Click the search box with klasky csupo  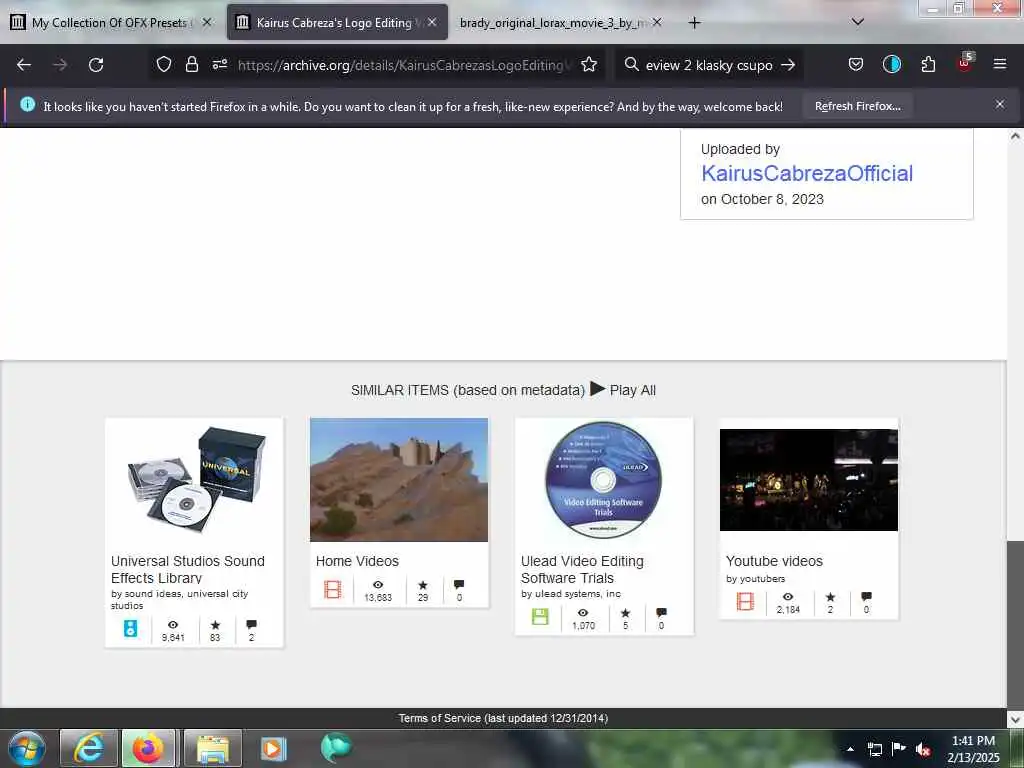pos(709,65)
